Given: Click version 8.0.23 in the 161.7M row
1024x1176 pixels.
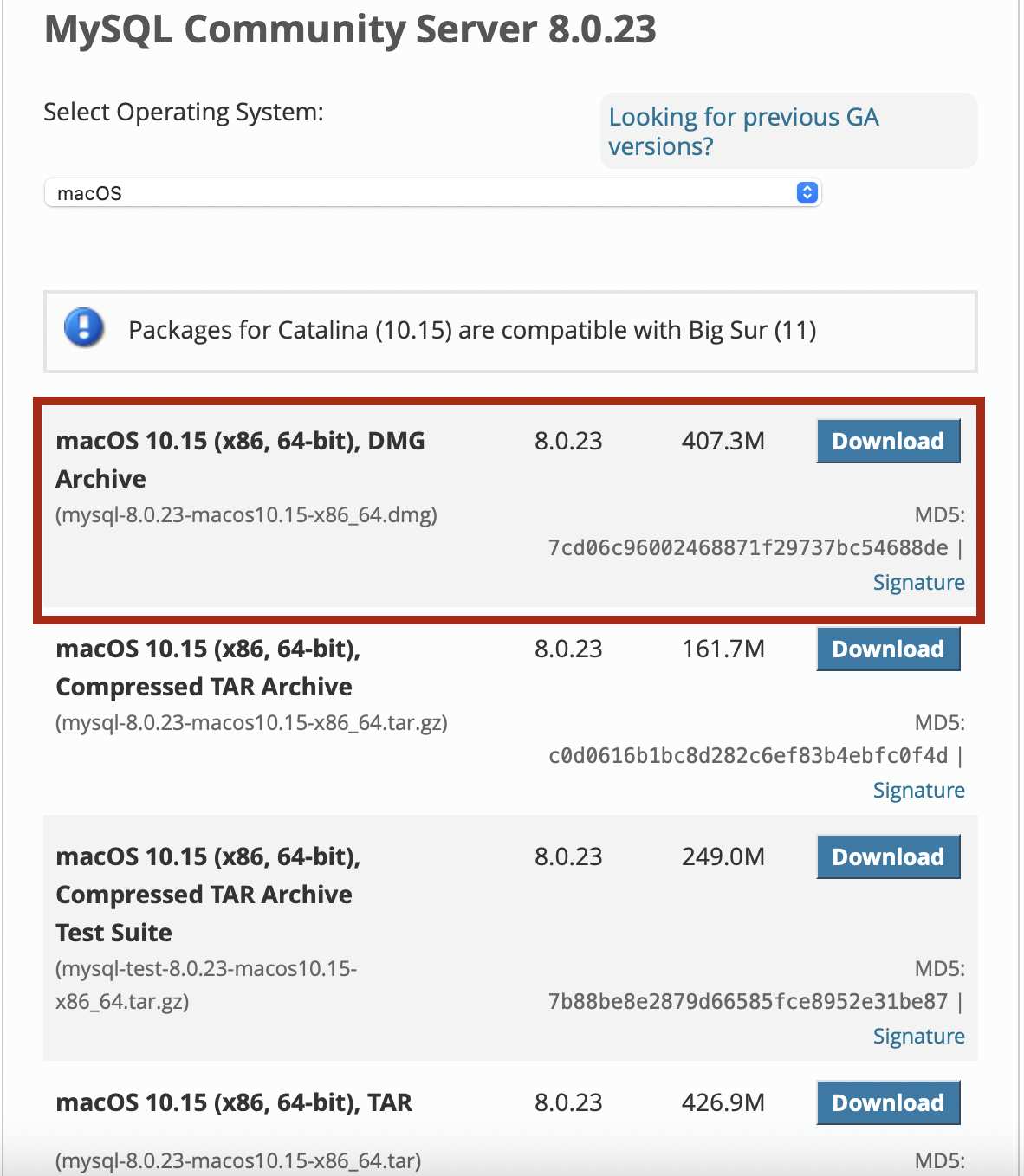Looking at the screenshot, I should (x=568, y=649).
